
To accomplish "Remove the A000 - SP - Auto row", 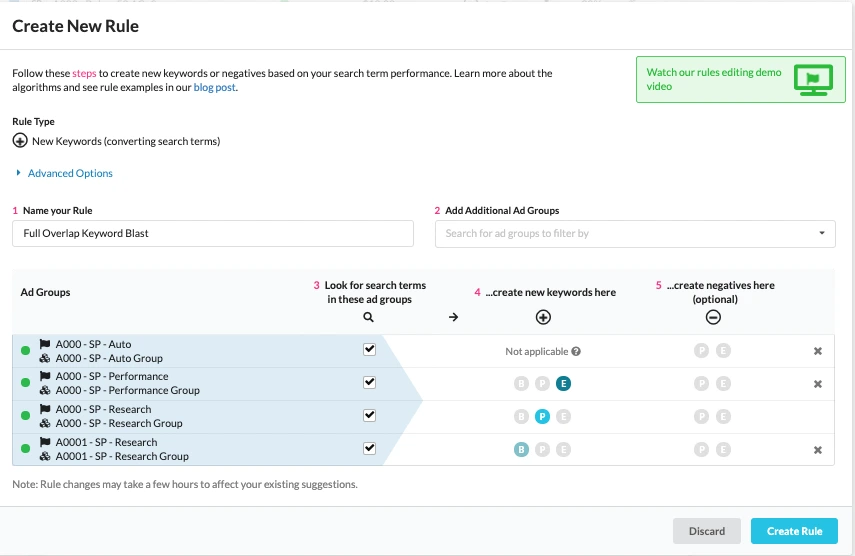I will click(817, 351).
